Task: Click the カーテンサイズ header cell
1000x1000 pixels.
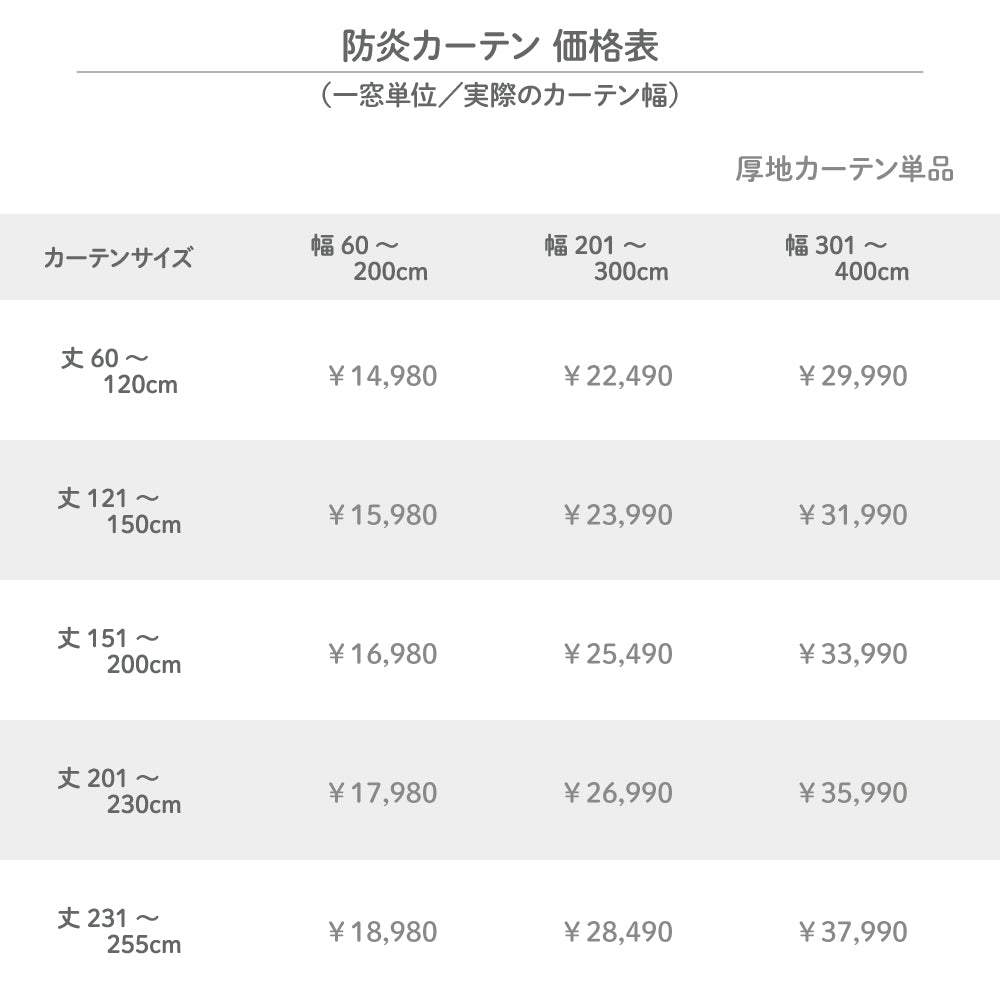Action: pyautogui.click(x=118, y=258)
